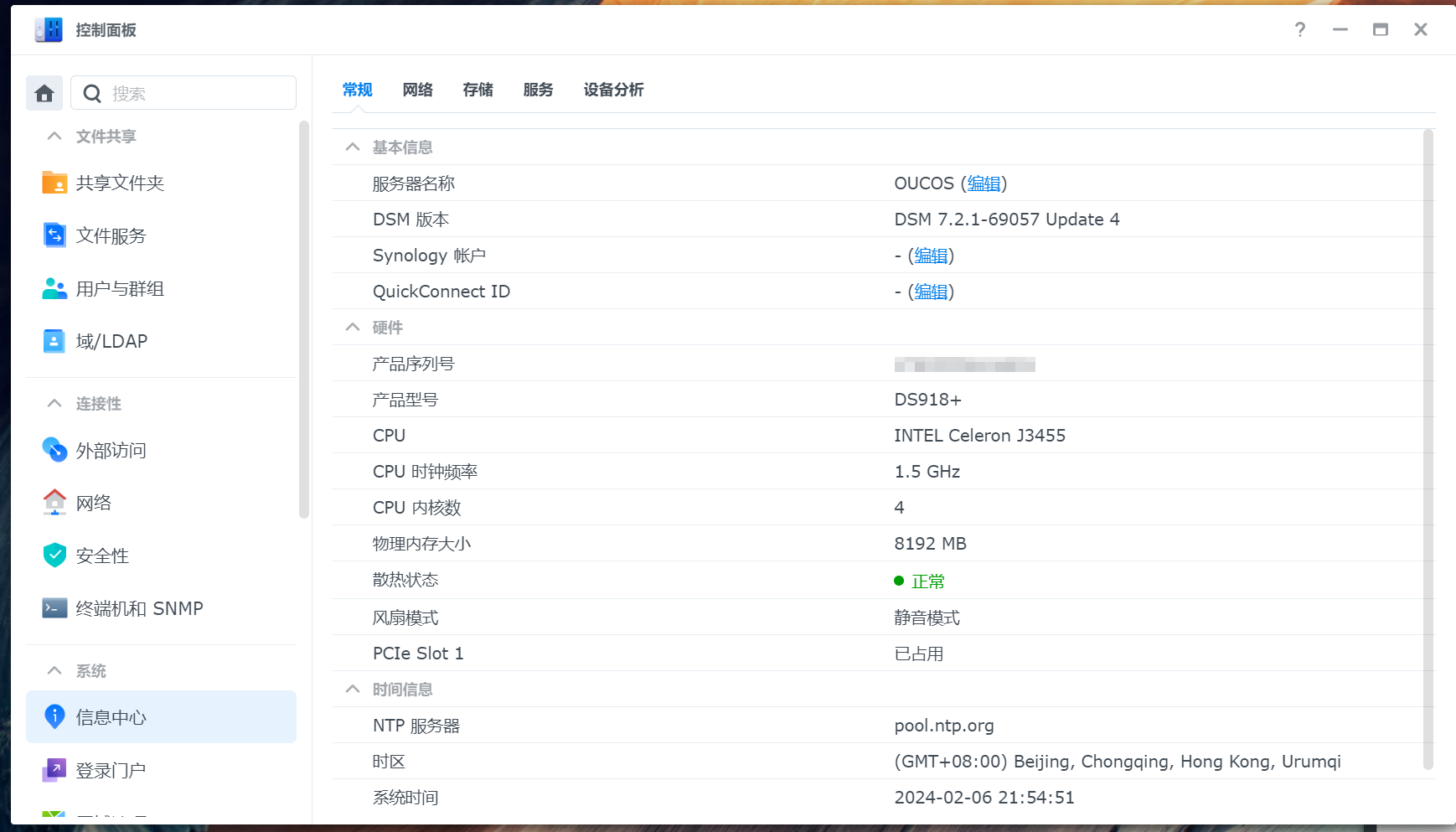Collapse Basic Information (基本信息) group
The width and height of the screenshot is (1456, 832).
coord(353,147)
